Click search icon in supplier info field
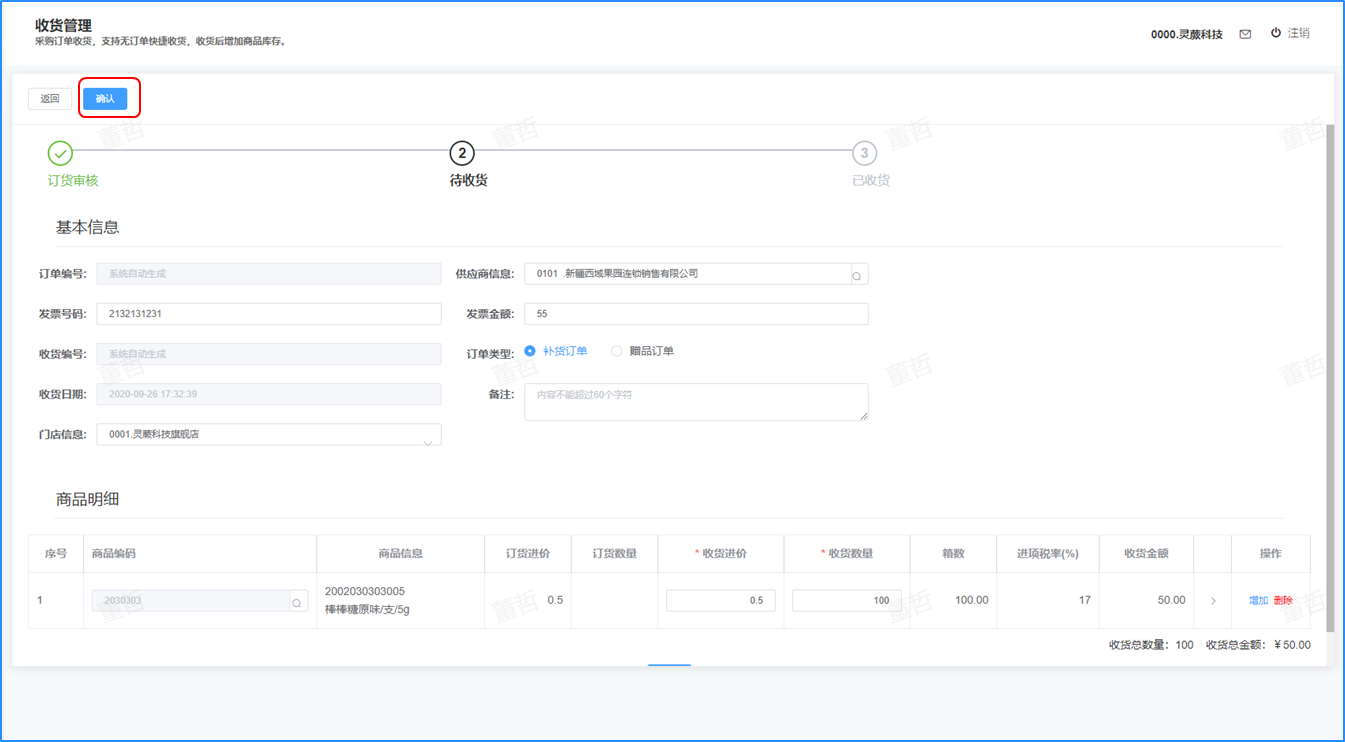 [x=857, y=275]
